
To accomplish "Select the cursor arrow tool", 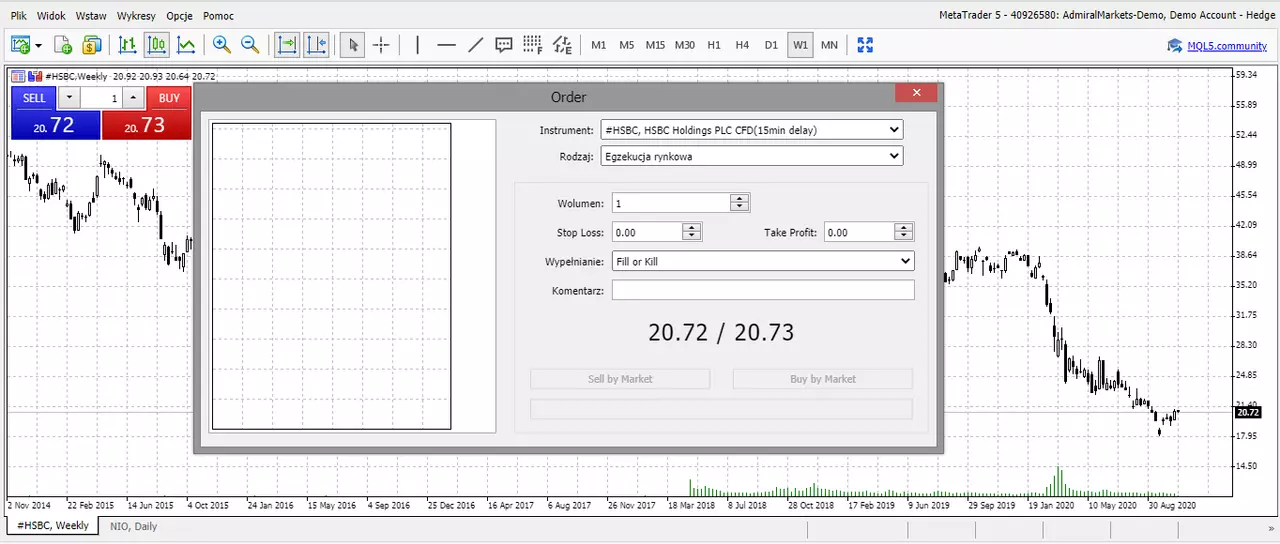I will pyautogui.click(x=352, y=45).
